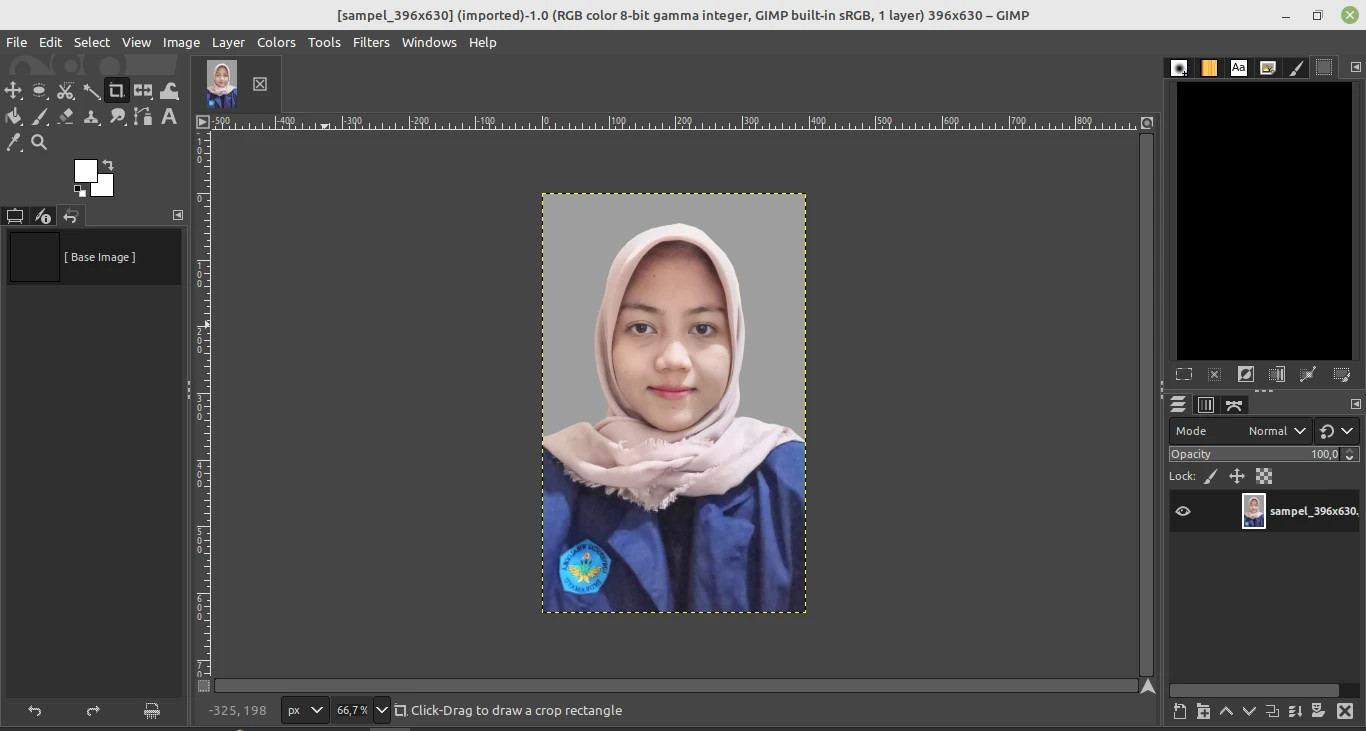This screenshot has height=731, width=1366.
Task: Toggle lock pixels for the layer
Action: [1210, 477]
